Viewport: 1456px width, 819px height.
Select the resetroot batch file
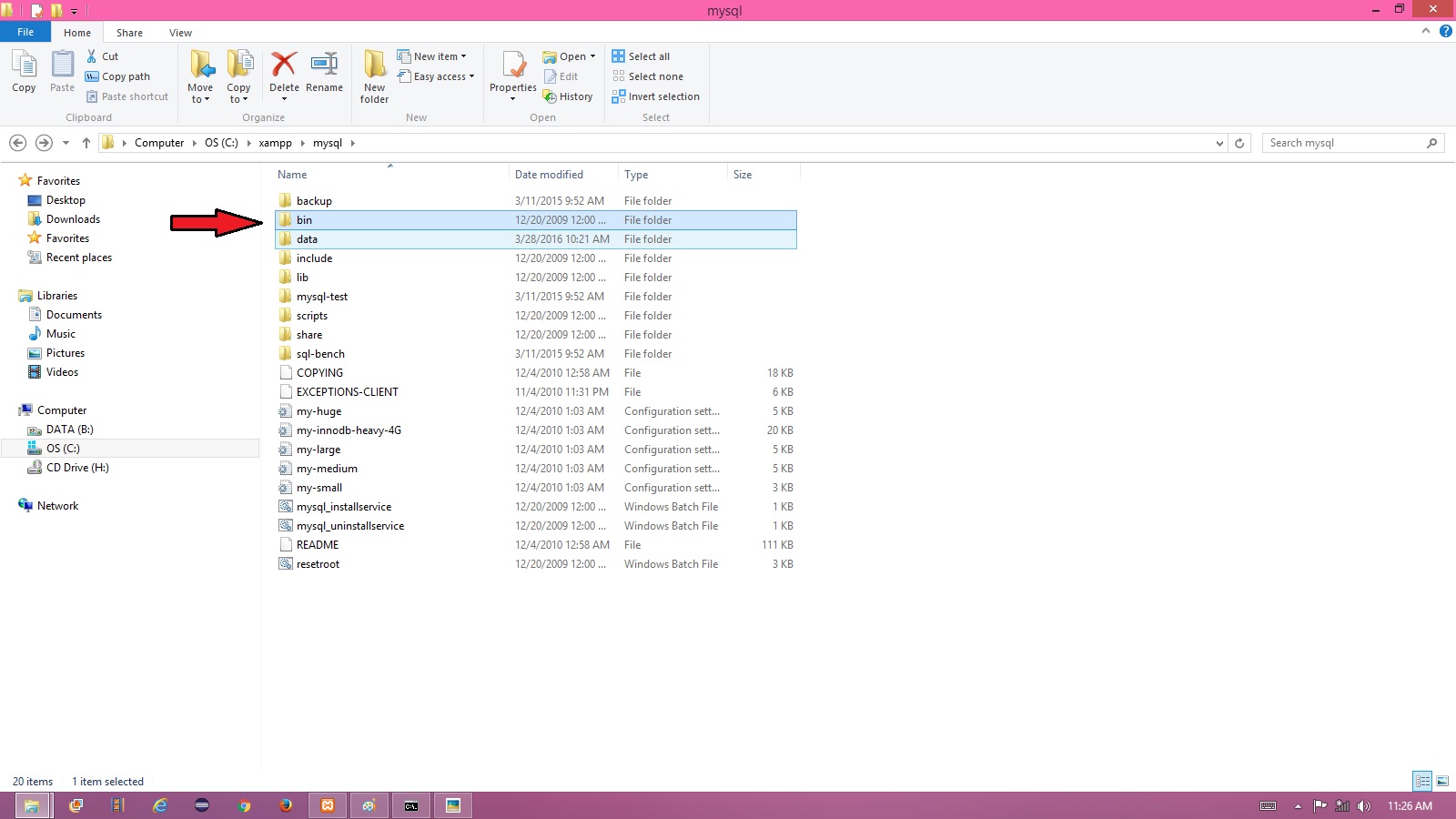coord(536,564)
